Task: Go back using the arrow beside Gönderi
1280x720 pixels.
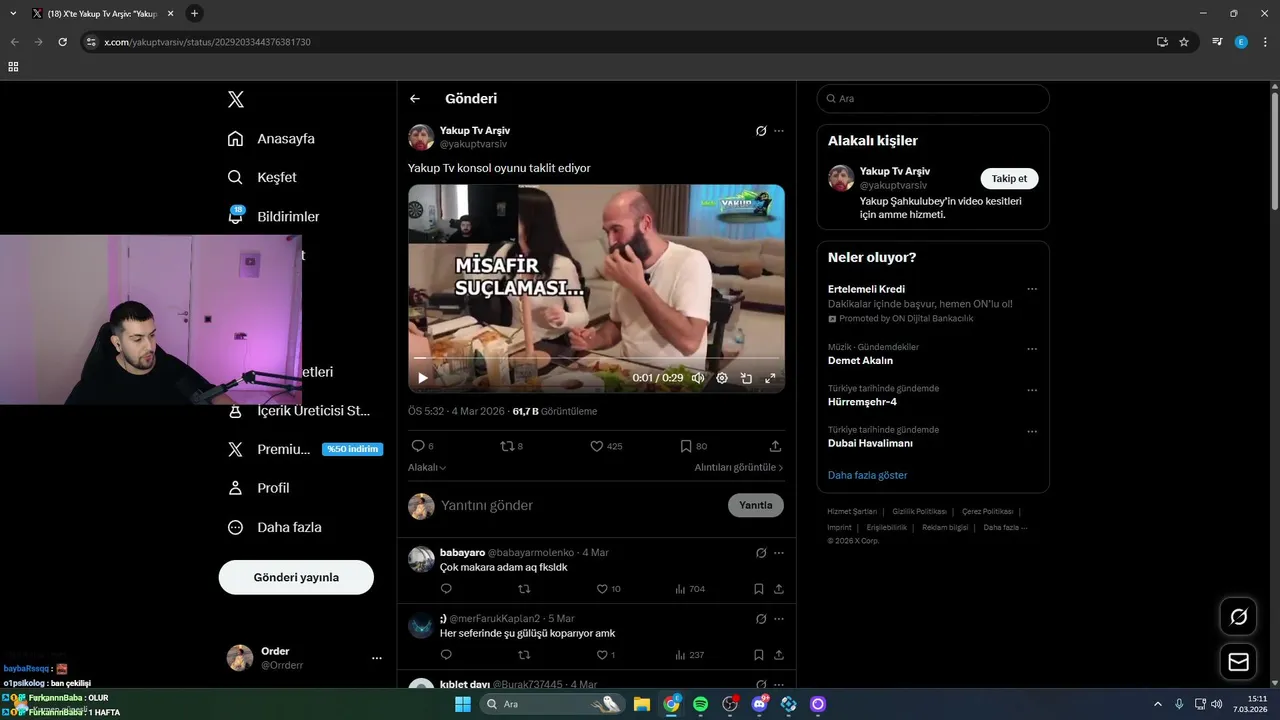Action: 415,98
